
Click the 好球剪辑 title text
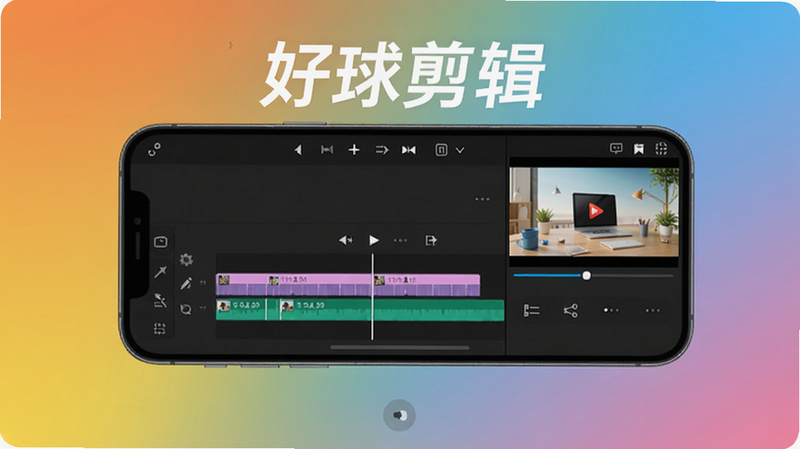coord(403,75)
